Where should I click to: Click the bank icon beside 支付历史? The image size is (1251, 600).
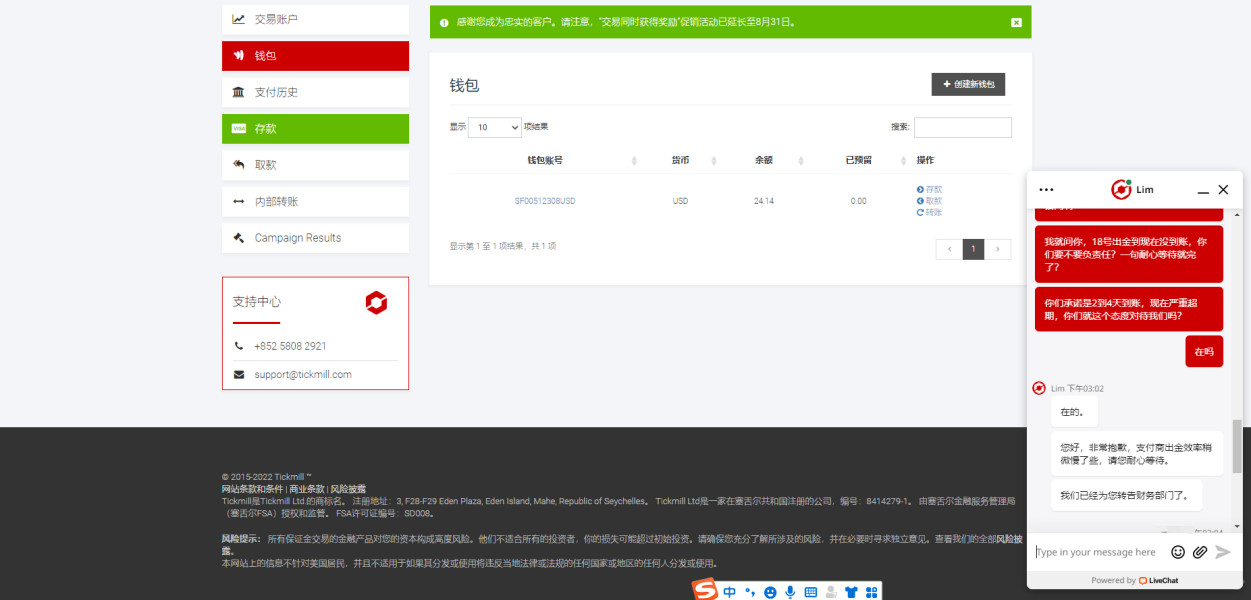pyautogui.click(x=239, y=92)
